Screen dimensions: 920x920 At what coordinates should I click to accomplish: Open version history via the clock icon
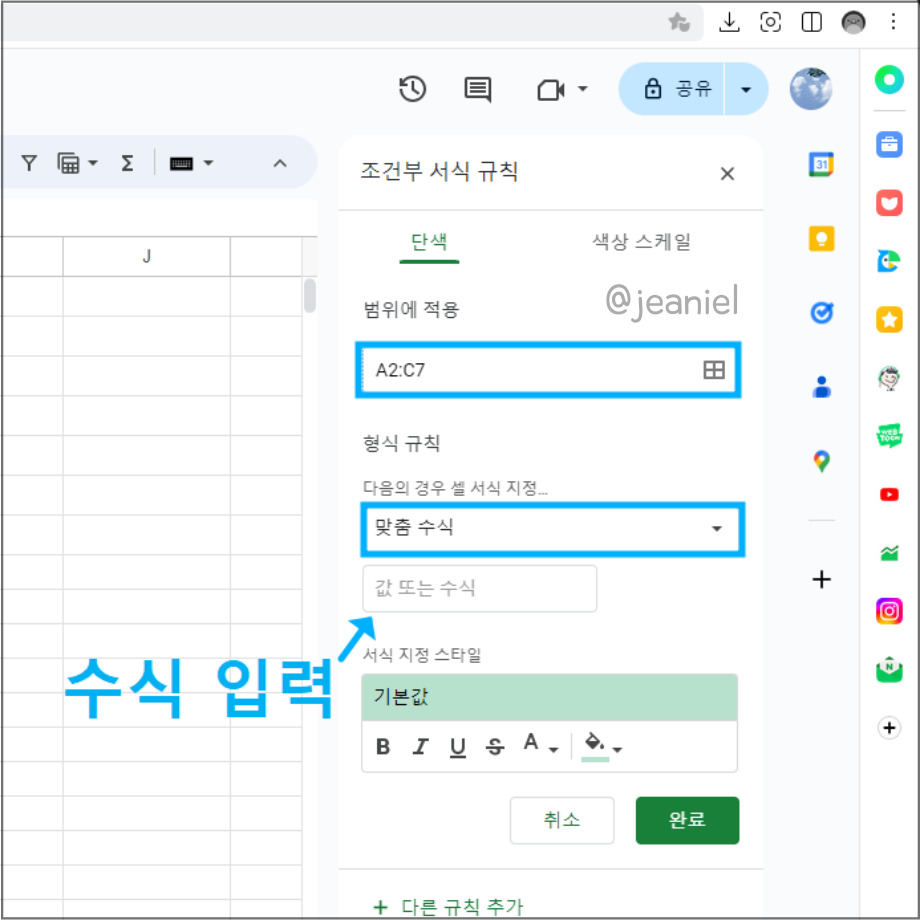coord(411,89)
